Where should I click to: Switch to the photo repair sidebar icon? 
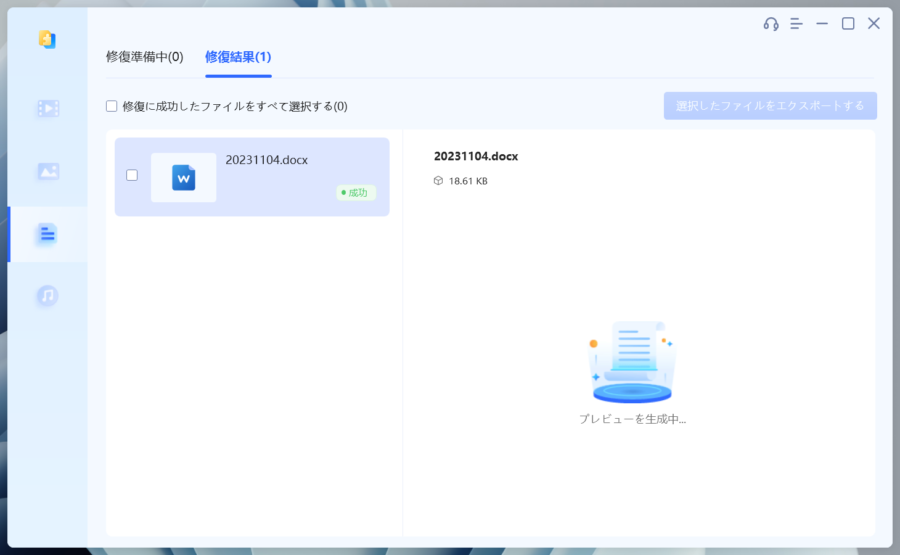tap(47, 171)
